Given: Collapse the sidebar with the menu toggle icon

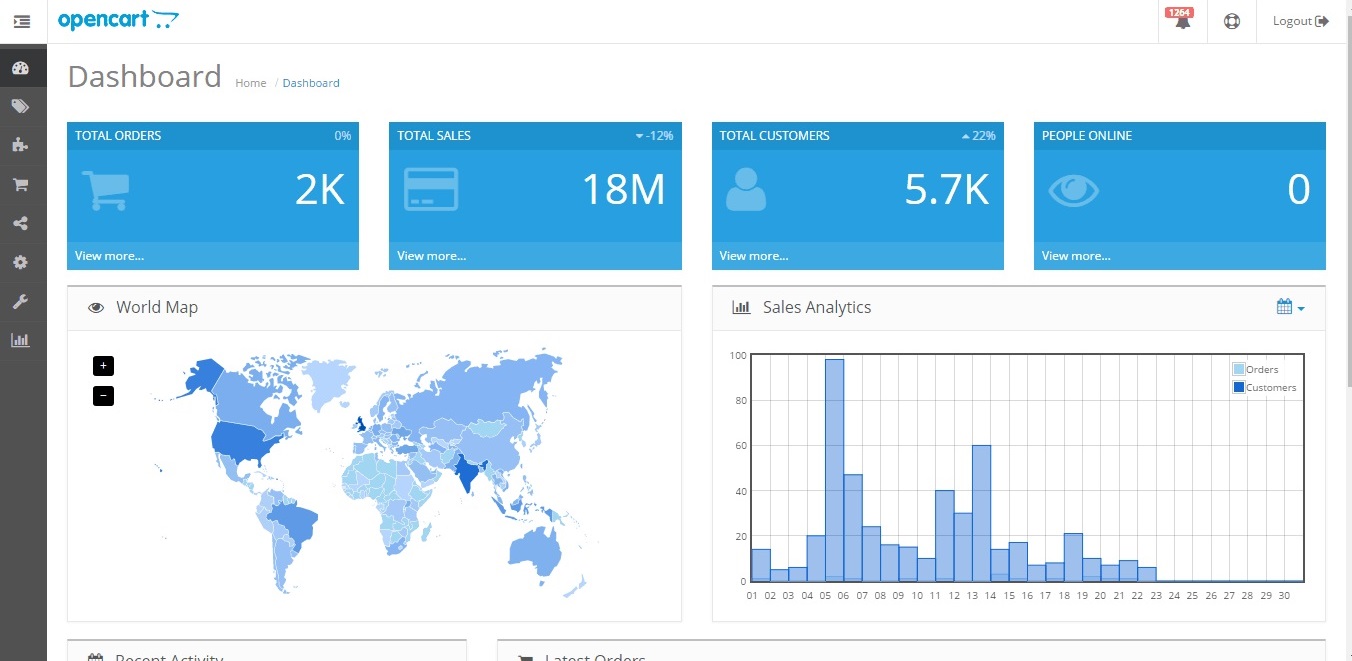Looking at the screenshot, I should click(x=22, y=21).
